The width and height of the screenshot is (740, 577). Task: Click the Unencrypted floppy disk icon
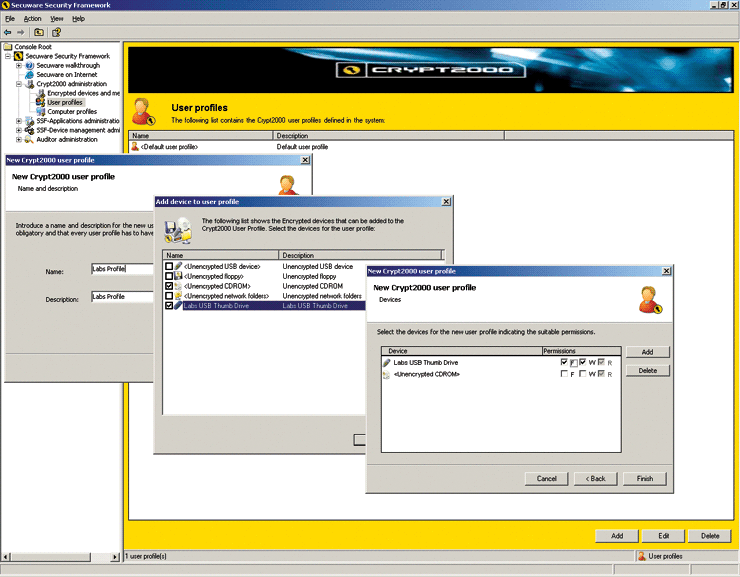178,276
